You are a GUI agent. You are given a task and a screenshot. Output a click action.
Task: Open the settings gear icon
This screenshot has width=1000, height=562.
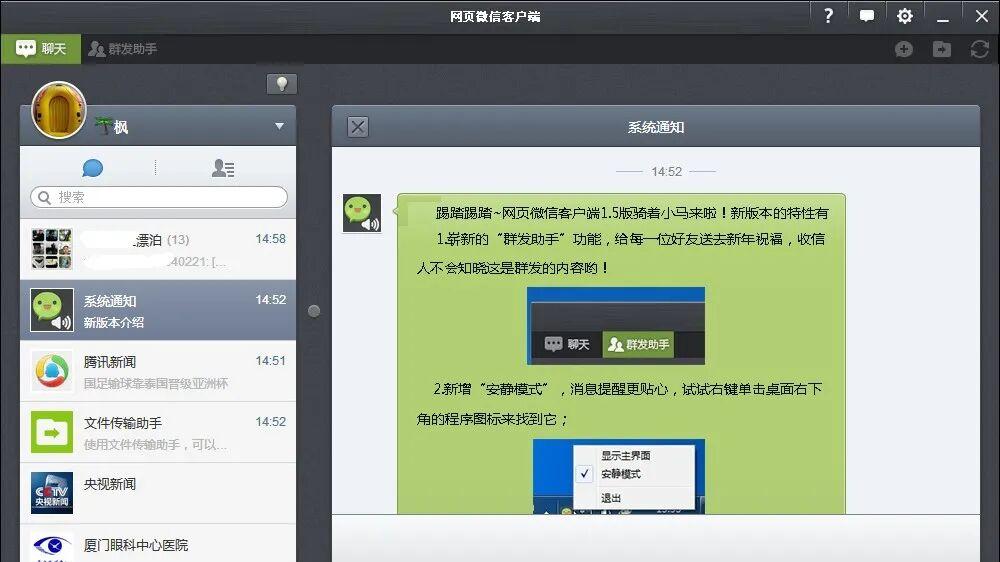(x=904, y=16)
